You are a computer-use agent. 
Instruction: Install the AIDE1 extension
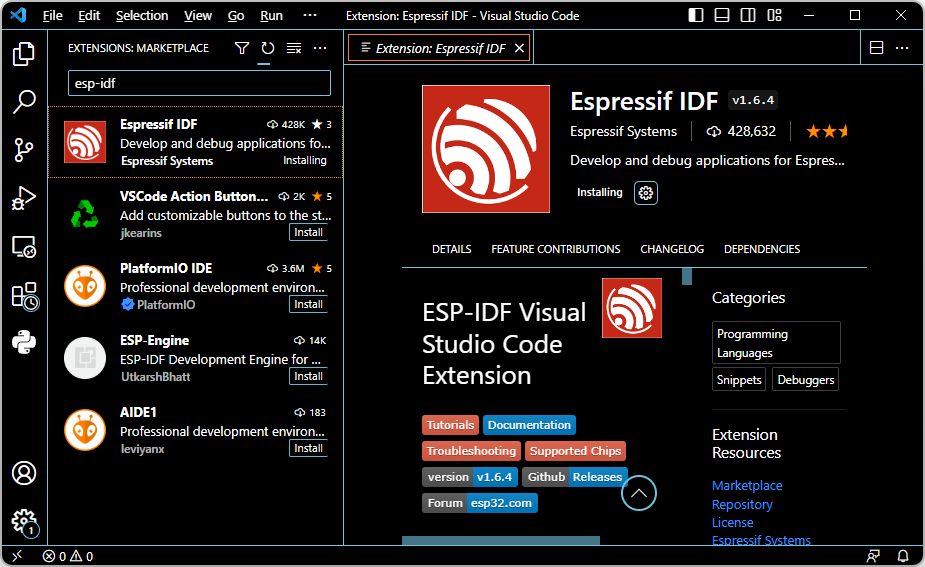point(309,448)
